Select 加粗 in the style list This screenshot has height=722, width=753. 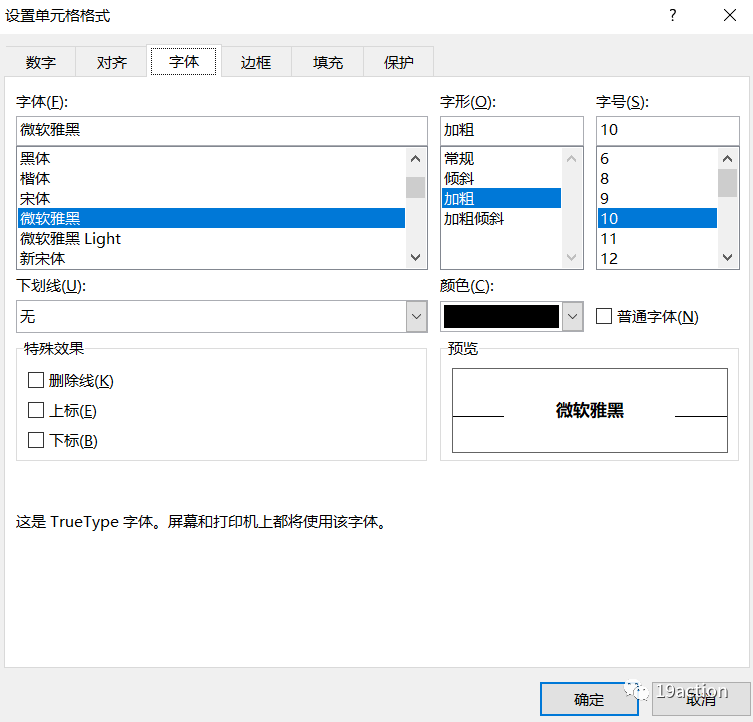click(x=501, y=198)
